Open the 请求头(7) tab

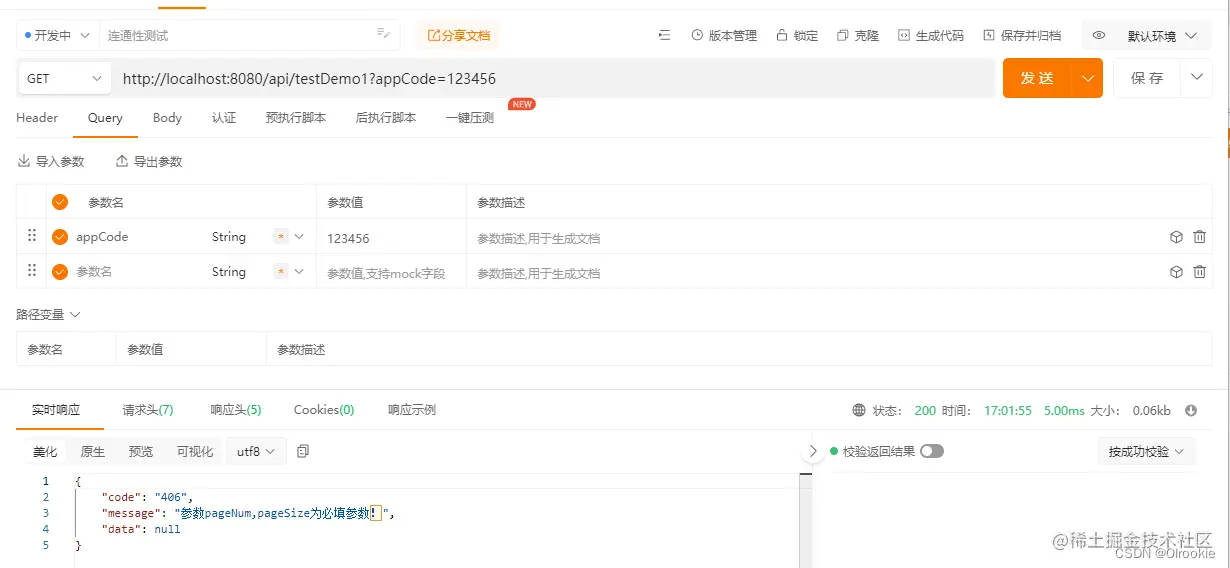[148, 410]
